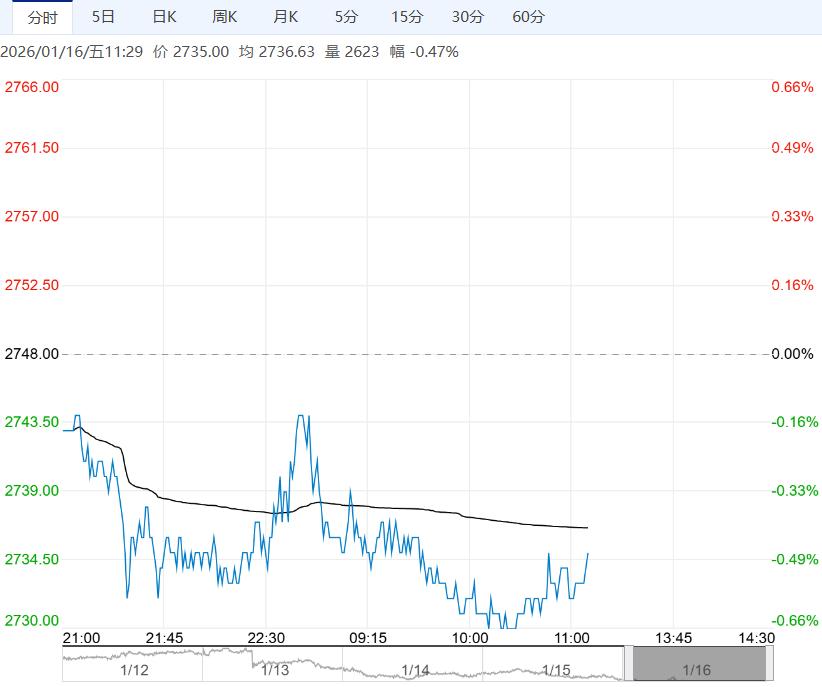Viewport: 822px width, 687px height.
Task: Switch to 周K weekly candlestick view
Action: 225,17
